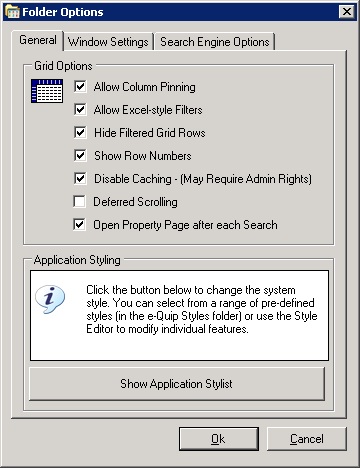Uncheck Allow Column Pinning
Screen dimensions: 360x468
tap(80, 86)
